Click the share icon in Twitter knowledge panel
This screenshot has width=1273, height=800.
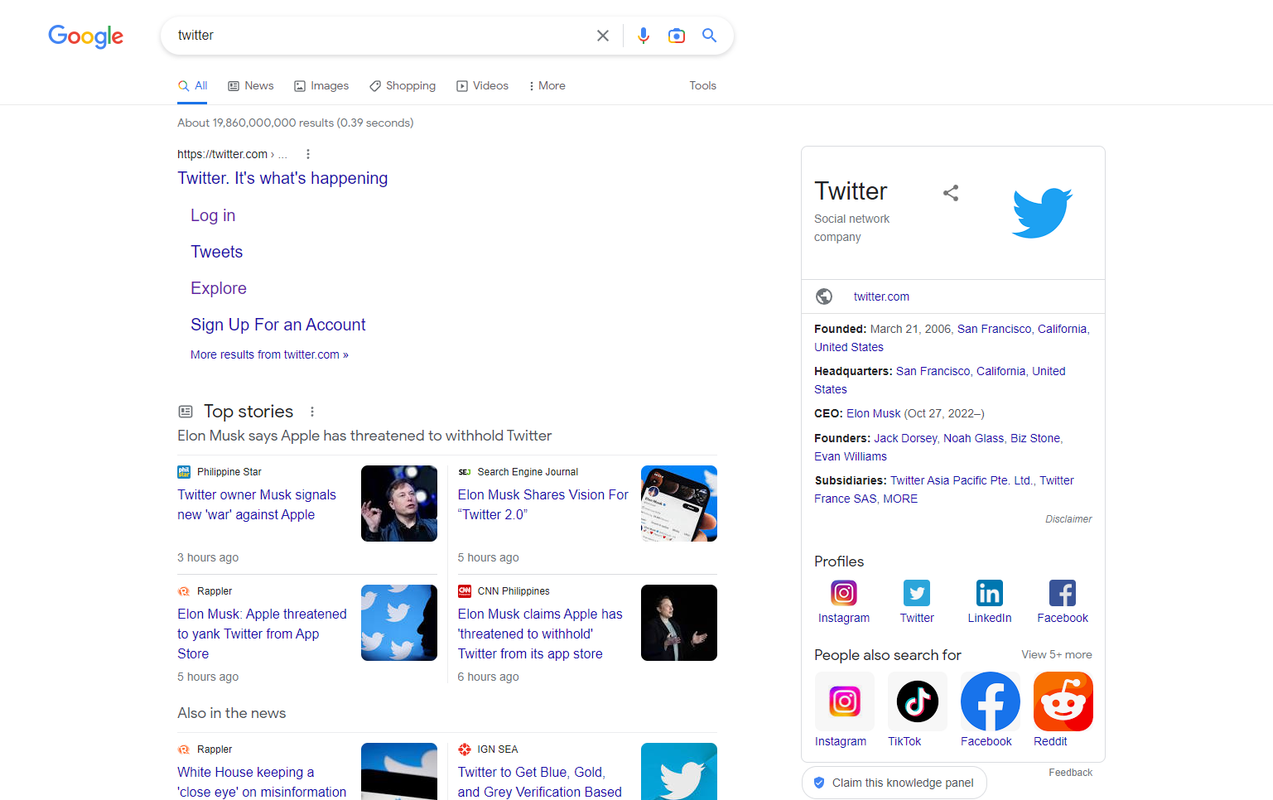coord(951,193)
